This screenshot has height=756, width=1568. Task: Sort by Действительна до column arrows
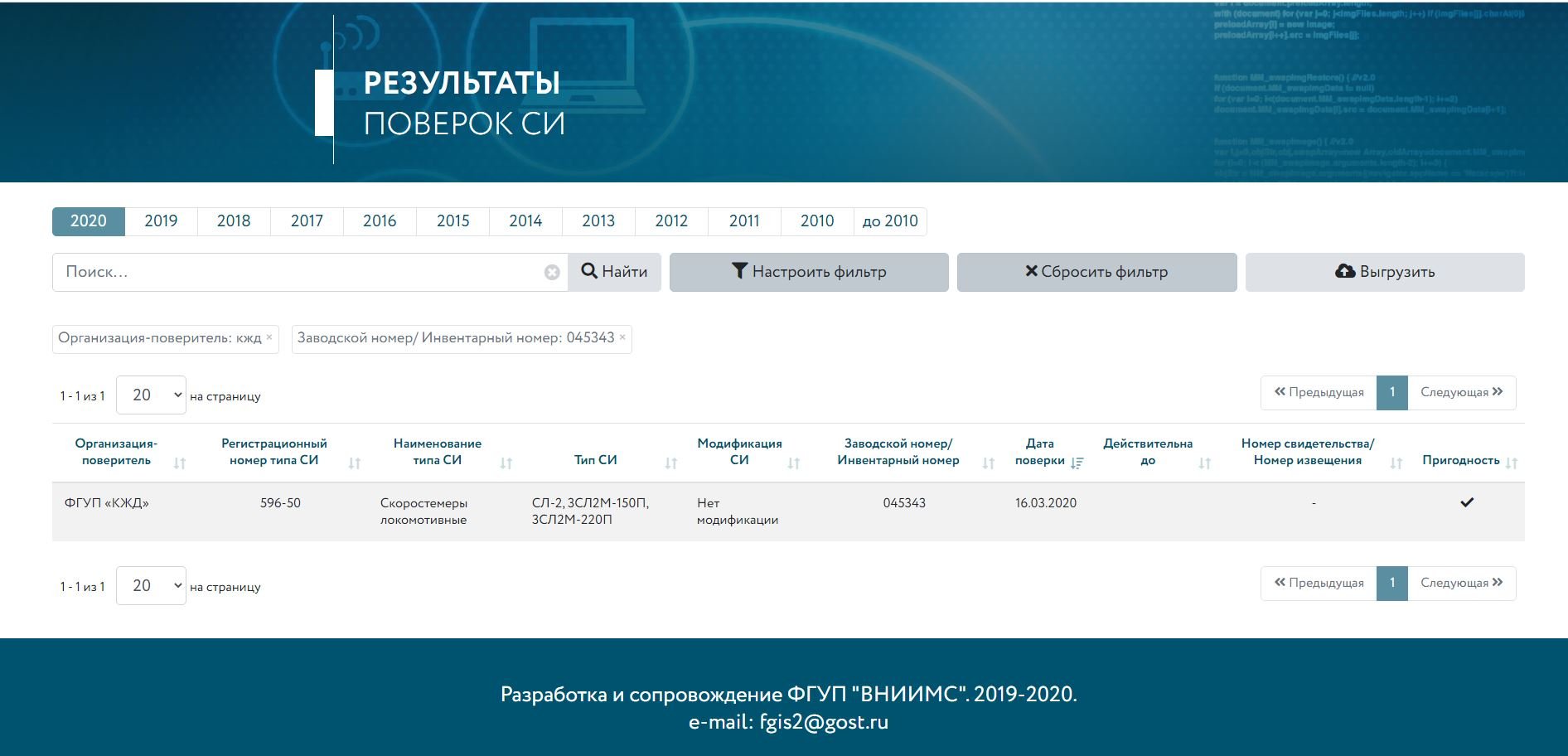pos(1205,463)
